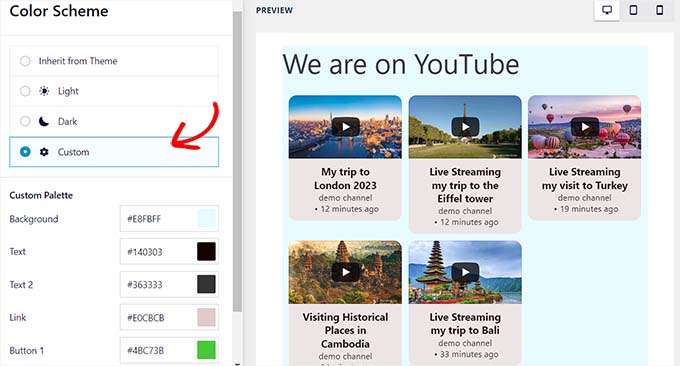
Task: Click '12 minutes ago' under London video
Action: 350,209
